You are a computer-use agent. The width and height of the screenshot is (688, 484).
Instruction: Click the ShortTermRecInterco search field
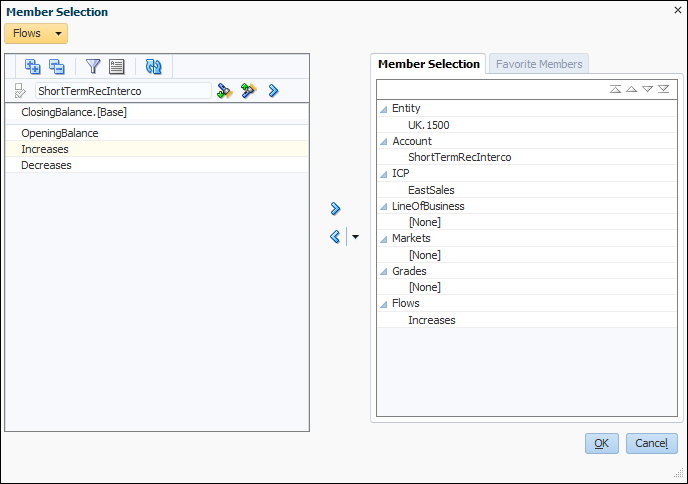[122, 91]
